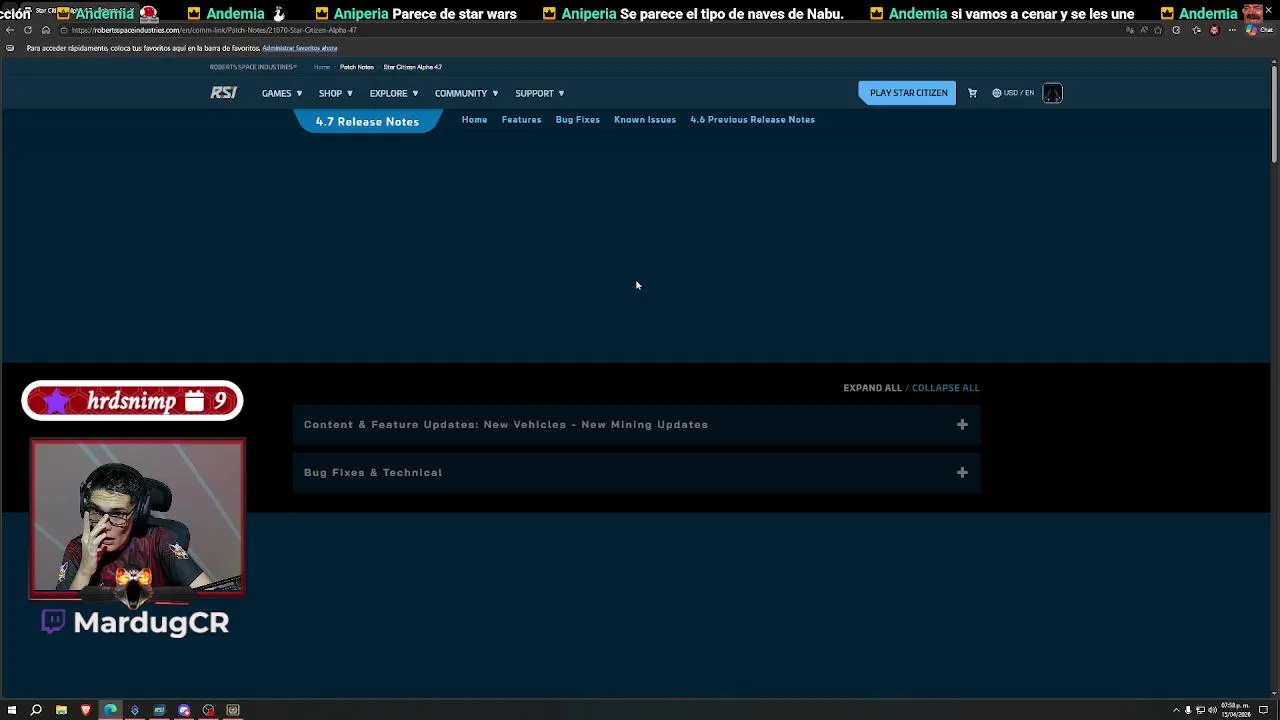Show hidden system tray icons

1176,710
